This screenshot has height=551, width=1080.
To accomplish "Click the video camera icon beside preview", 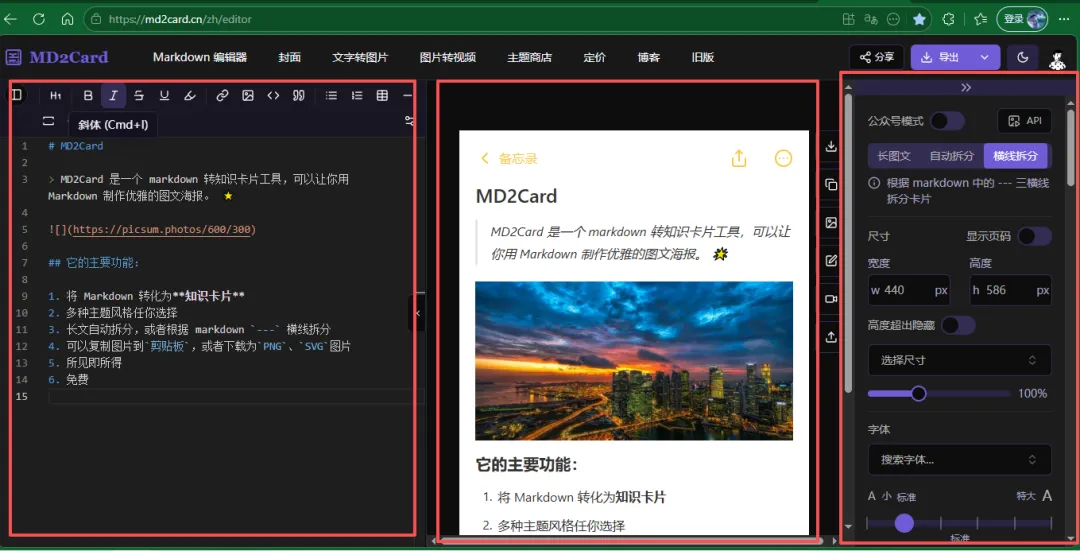I will 831,299.
